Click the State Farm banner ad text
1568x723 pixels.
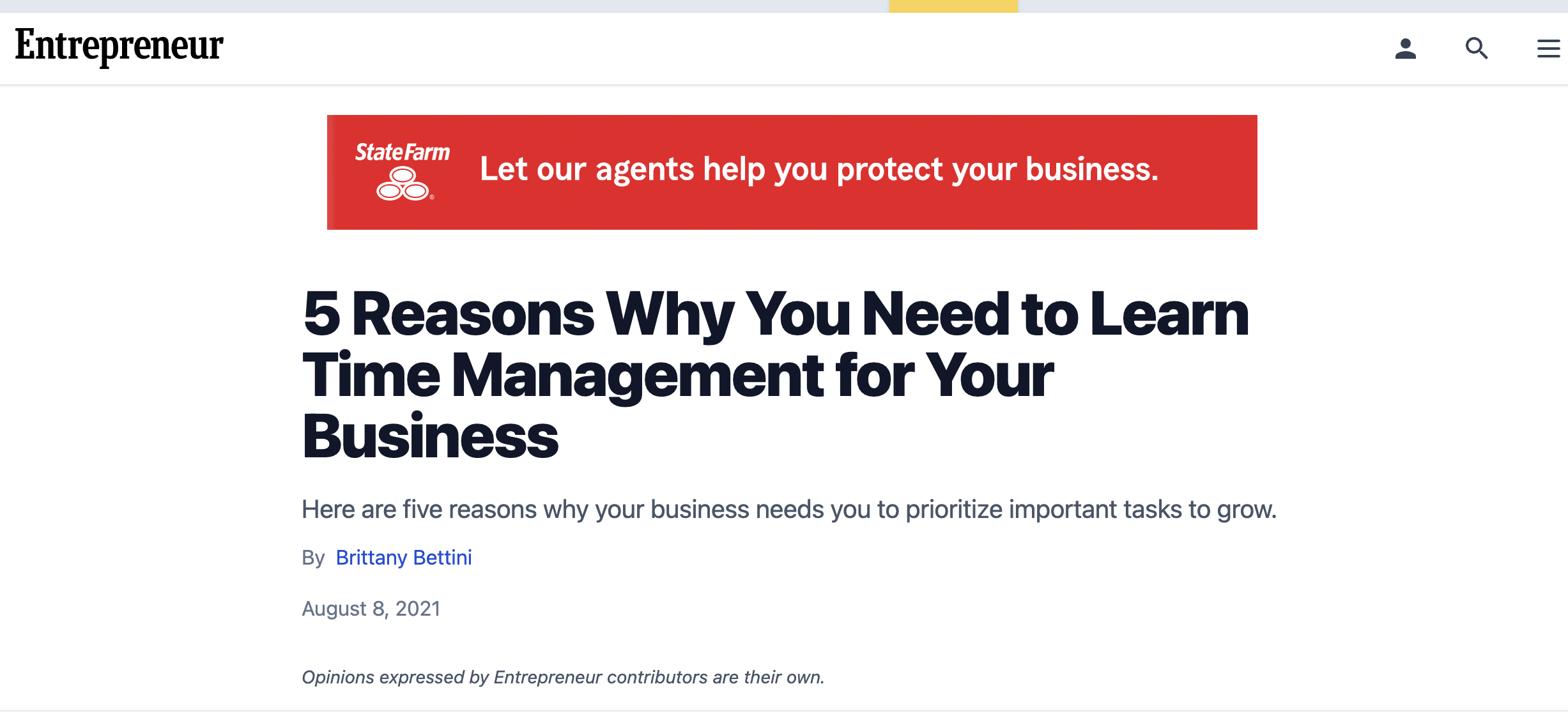point(819,169)
